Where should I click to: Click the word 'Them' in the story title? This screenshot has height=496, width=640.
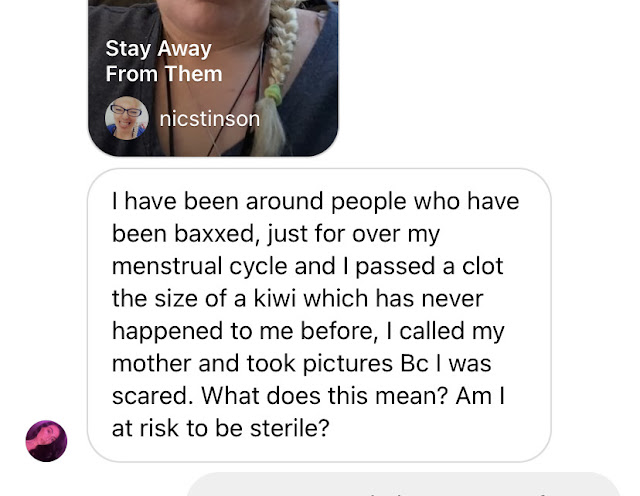coord(193,74)
